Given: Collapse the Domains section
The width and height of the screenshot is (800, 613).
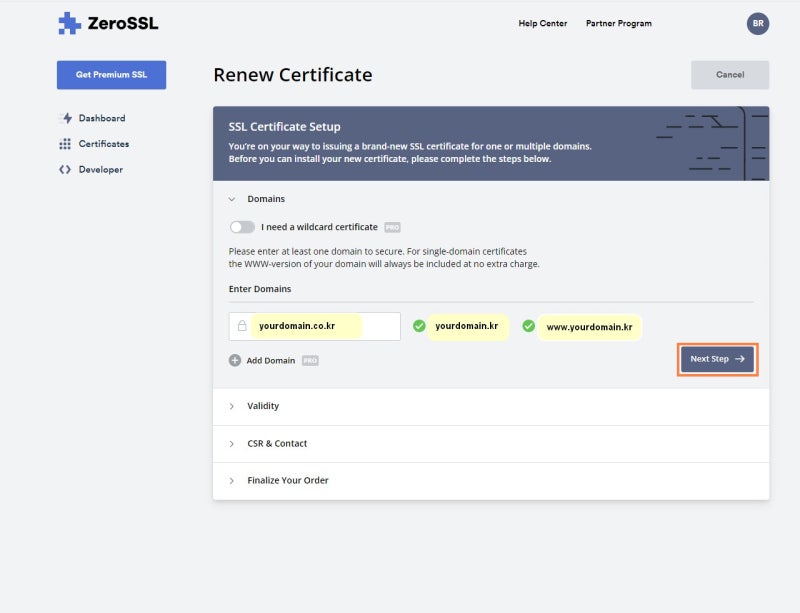Looking at the screenshot, I should point(232,199).
